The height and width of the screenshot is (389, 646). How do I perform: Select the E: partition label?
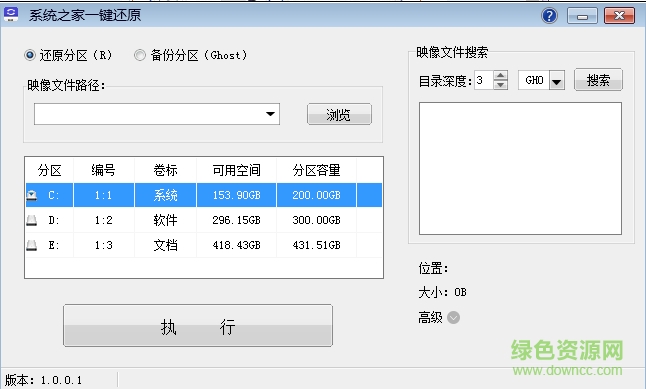coord(54,246)
